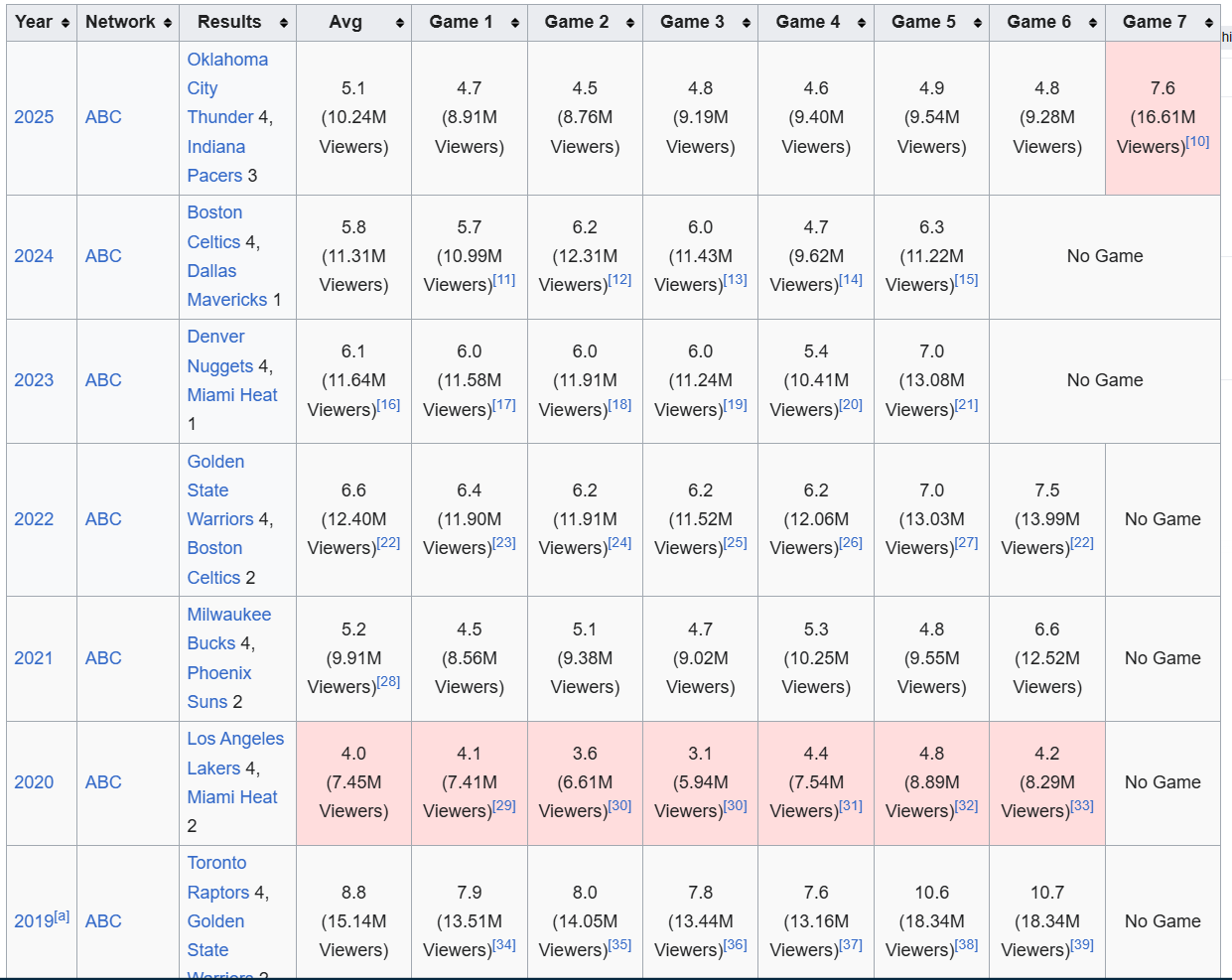Select 4.0 (7.45M Viewers) cell in 2020
1232x980 pixels.
click(x=353, y=783)
